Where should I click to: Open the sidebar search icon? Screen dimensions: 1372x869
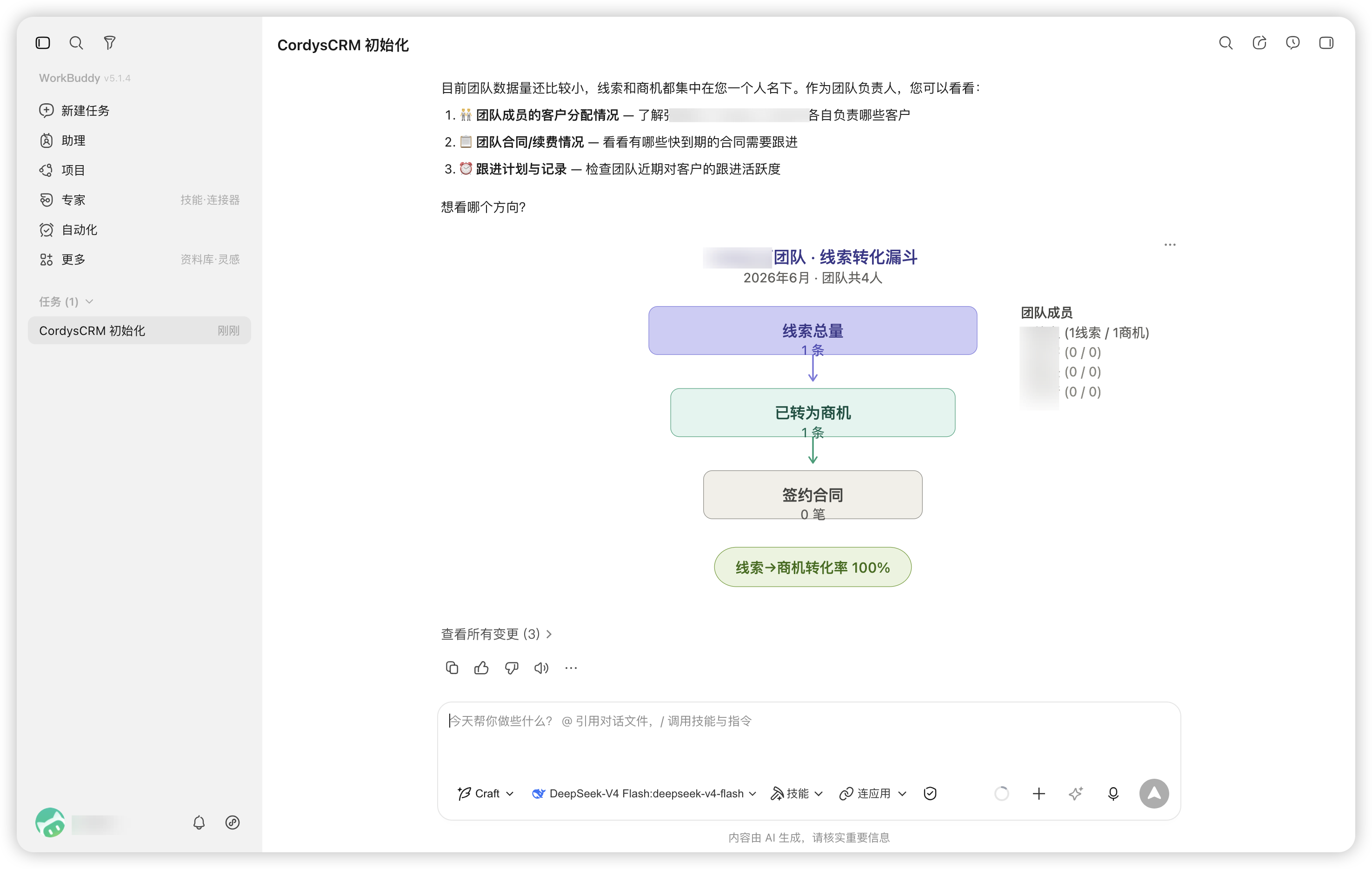(76, 43)
